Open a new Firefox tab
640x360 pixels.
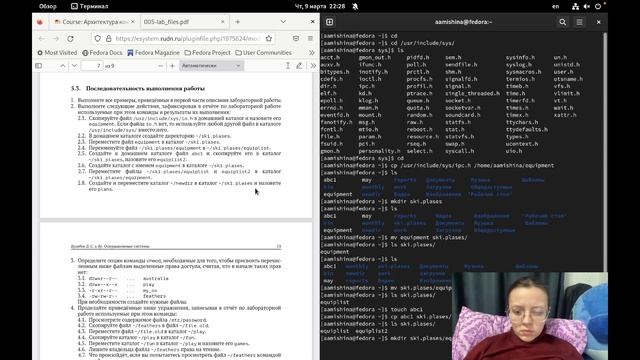pos(238,22)
